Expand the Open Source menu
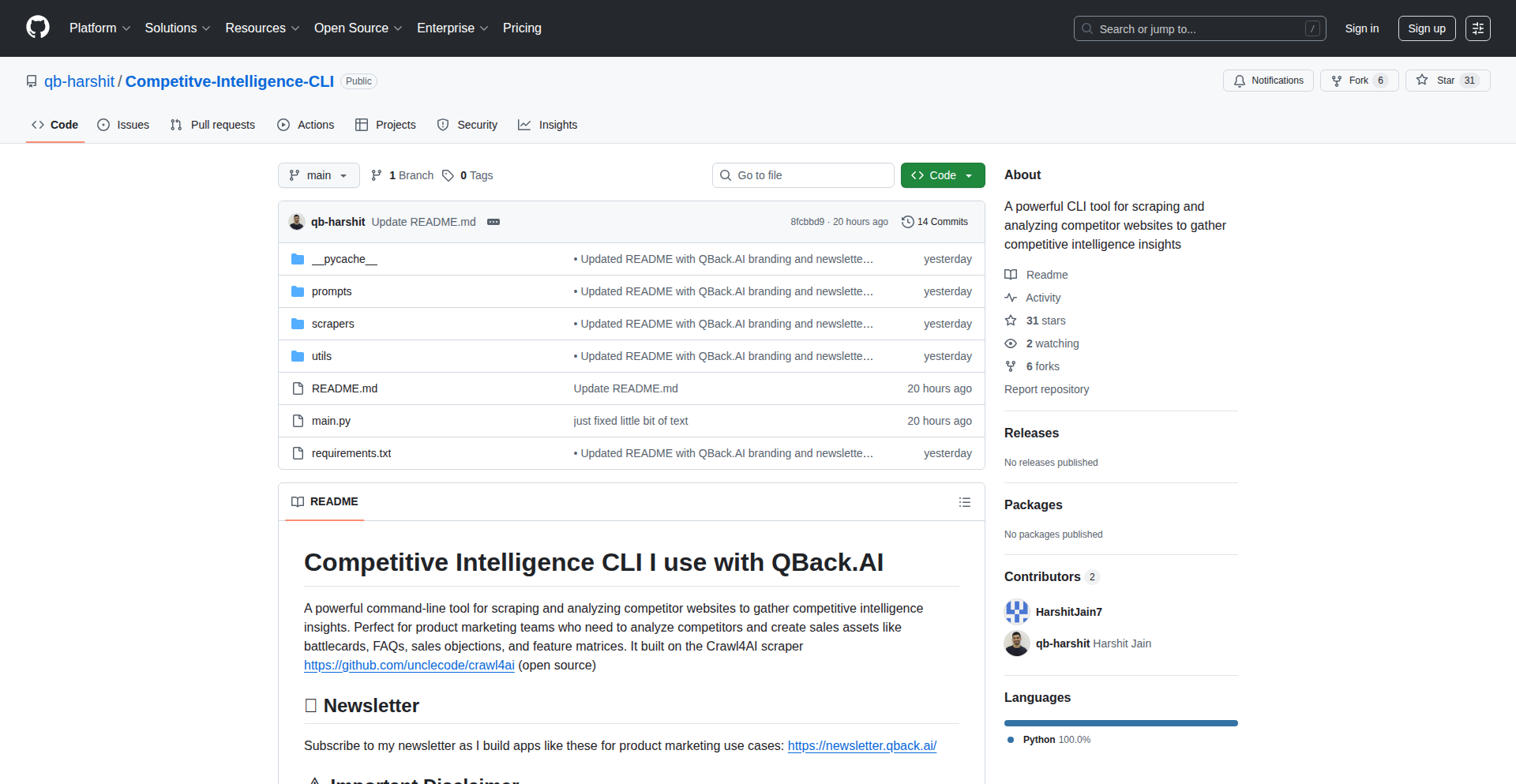Screen dimensions: 1516x784 tap(358, 28)
